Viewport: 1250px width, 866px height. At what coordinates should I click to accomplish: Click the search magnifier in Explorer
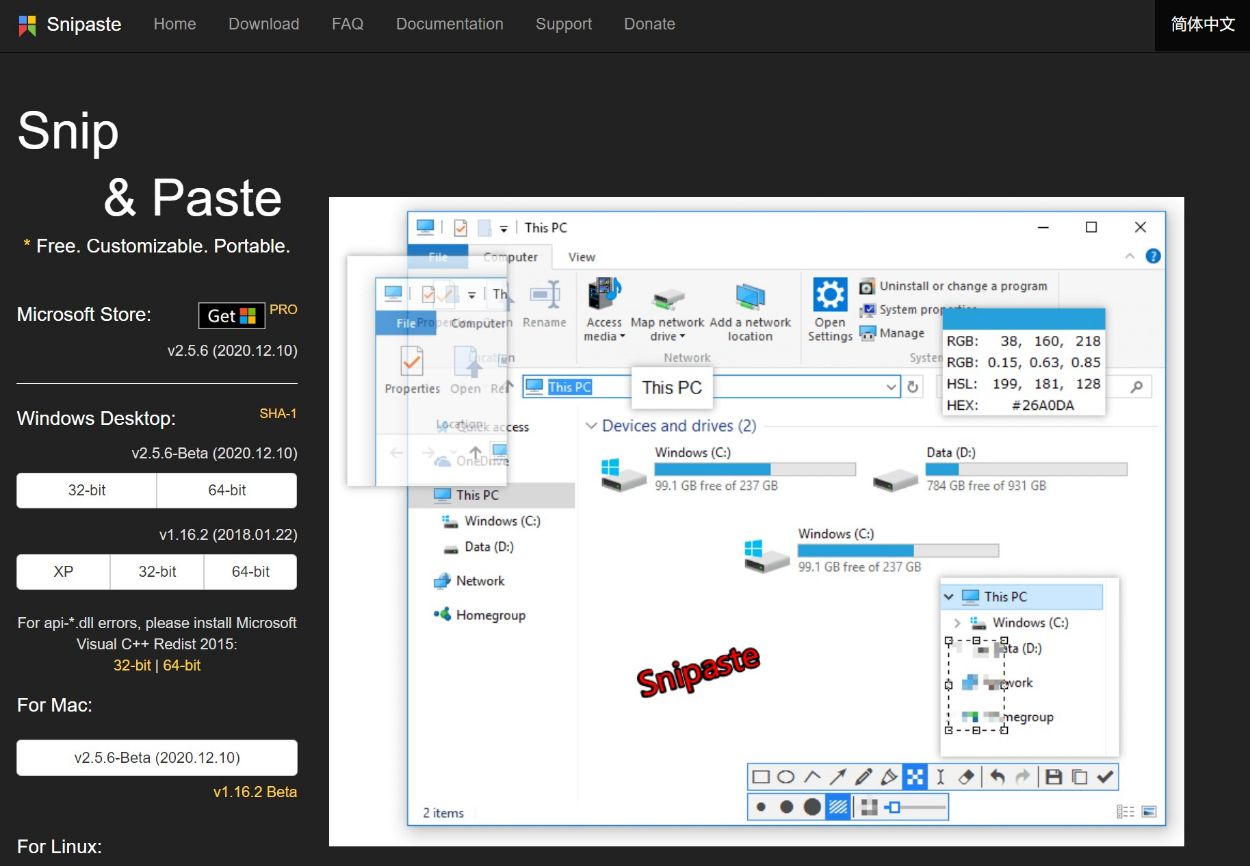[x=1136, y=387]
